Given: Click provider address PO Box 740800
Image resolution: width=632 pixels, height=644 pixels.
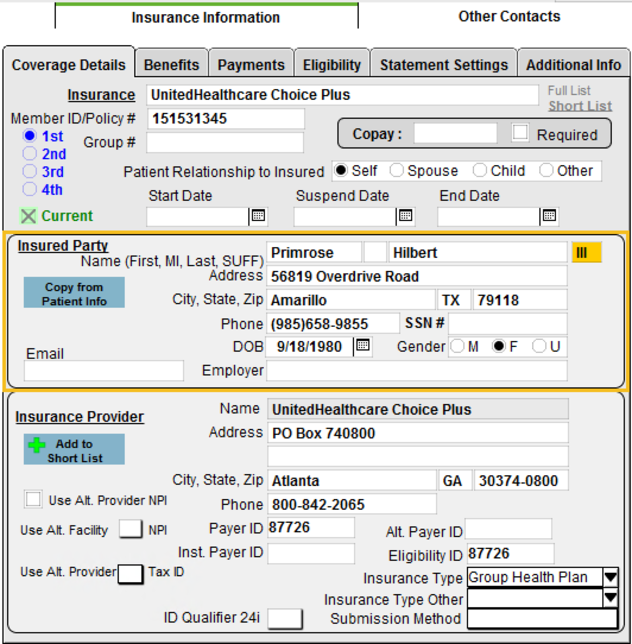Looking at the screenshot, I should coord(418,433).
